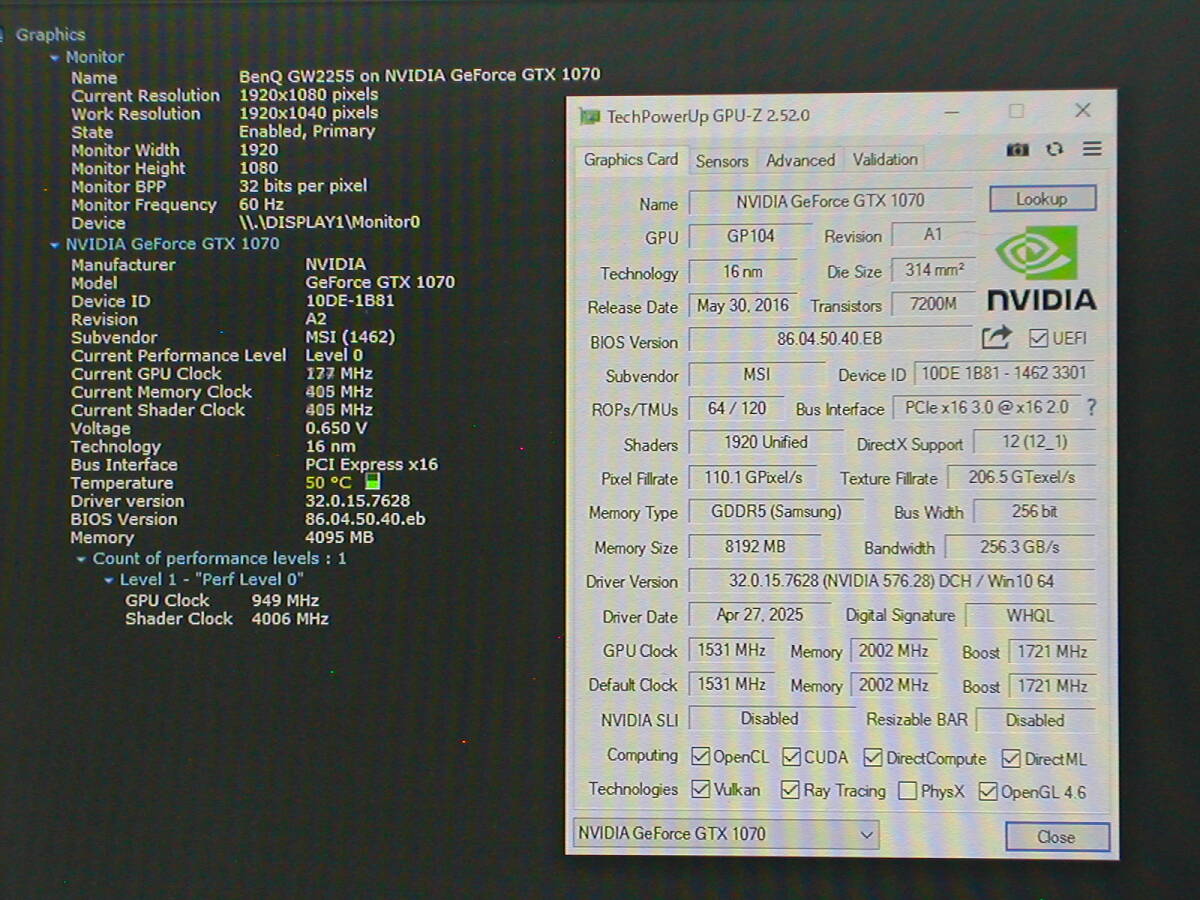Click the Memory Size 8192 MB field

[x=755, y=547]
